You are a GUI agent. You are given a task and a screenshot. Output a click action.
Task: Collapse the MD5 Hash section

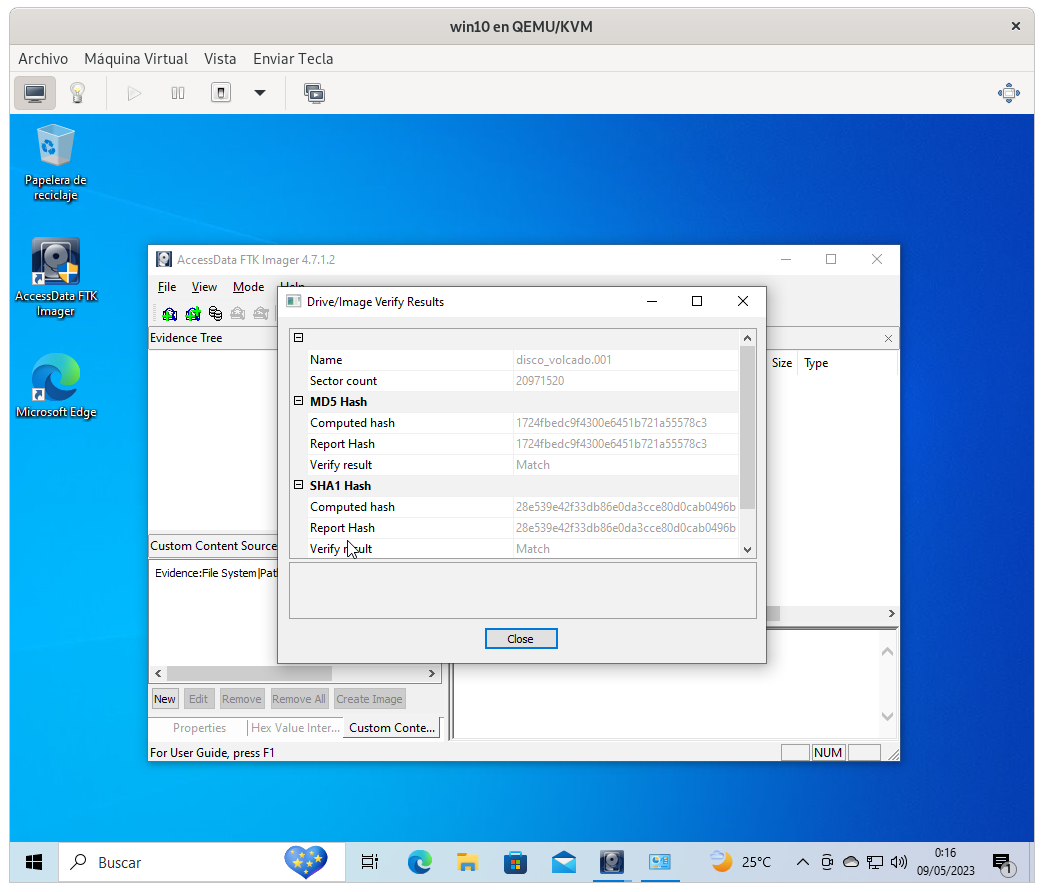298,401
